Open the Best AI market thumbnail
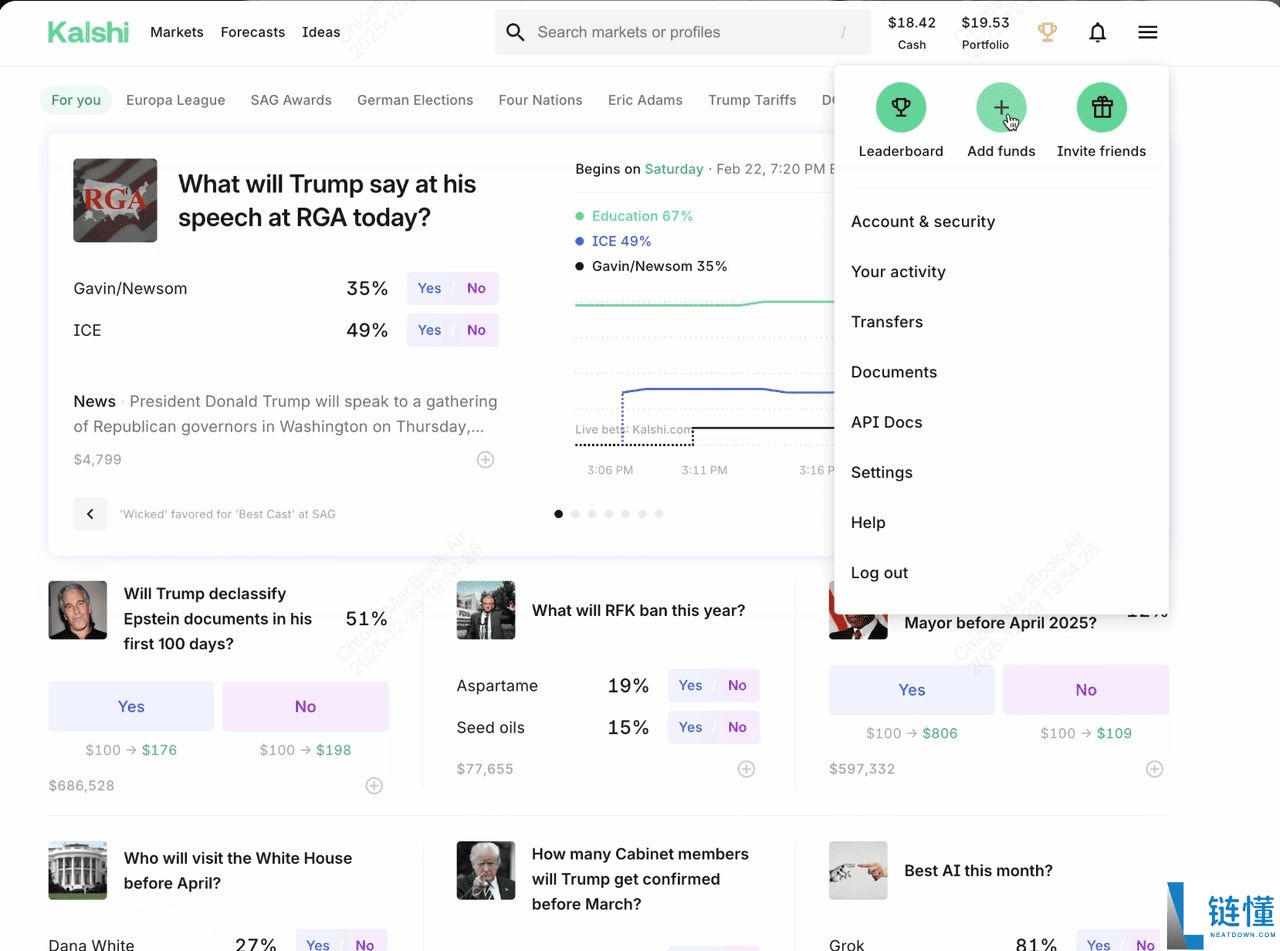The width and height of the screenshot is (1280, 951). [858, 870]
